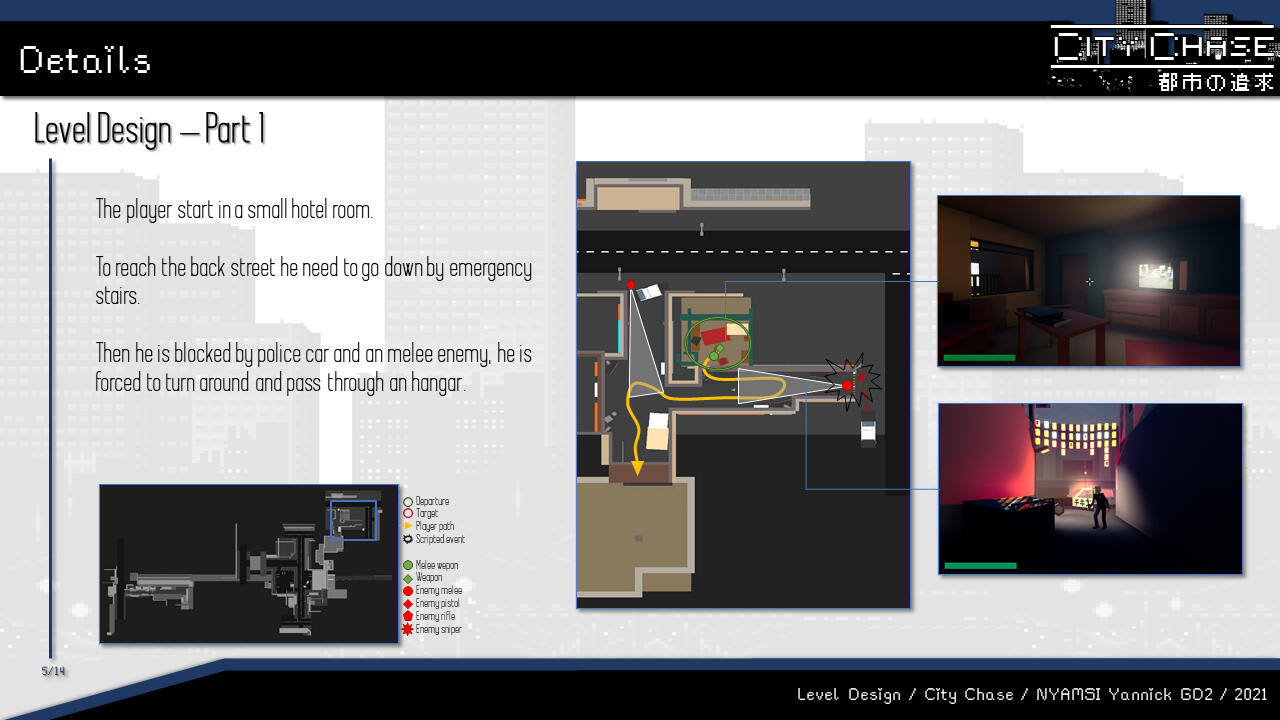Click the green departure circle on the map
This screenshot has height=720, width=1280.
[716, 345]
